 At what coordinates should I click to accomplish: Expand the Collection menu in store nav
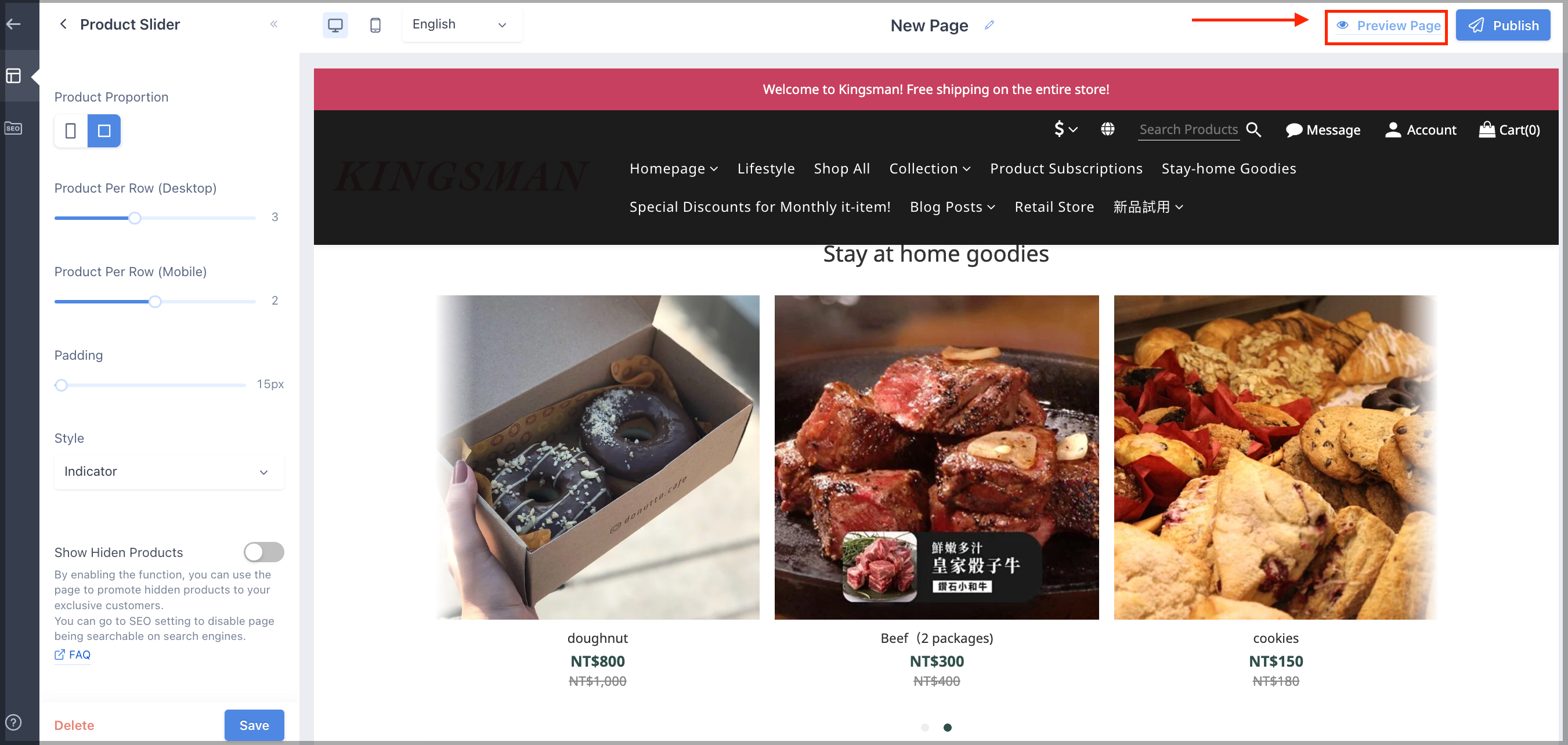[930, 169]
